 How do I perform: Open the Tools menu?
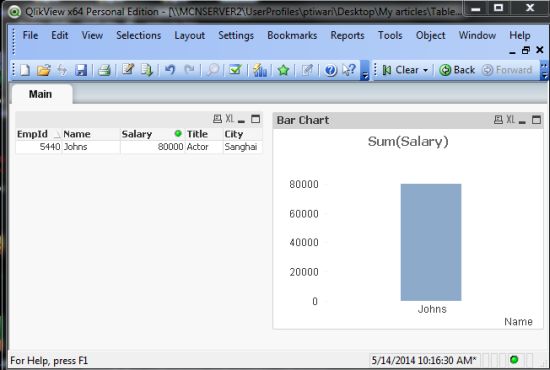click(390, 35)
